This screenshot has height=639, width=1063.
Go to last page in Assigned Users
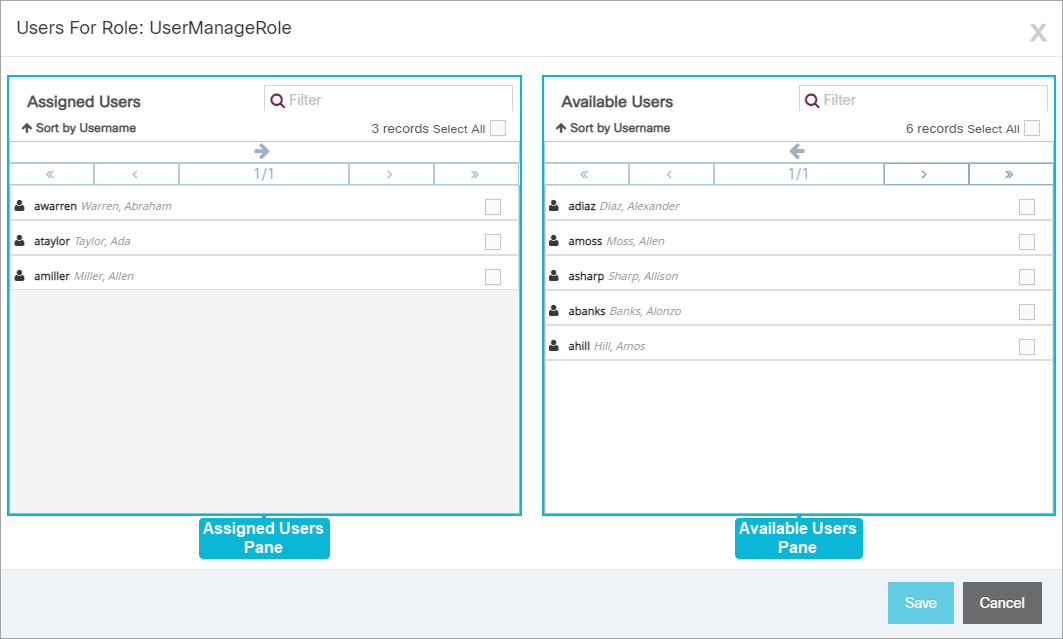coord(476,174)
